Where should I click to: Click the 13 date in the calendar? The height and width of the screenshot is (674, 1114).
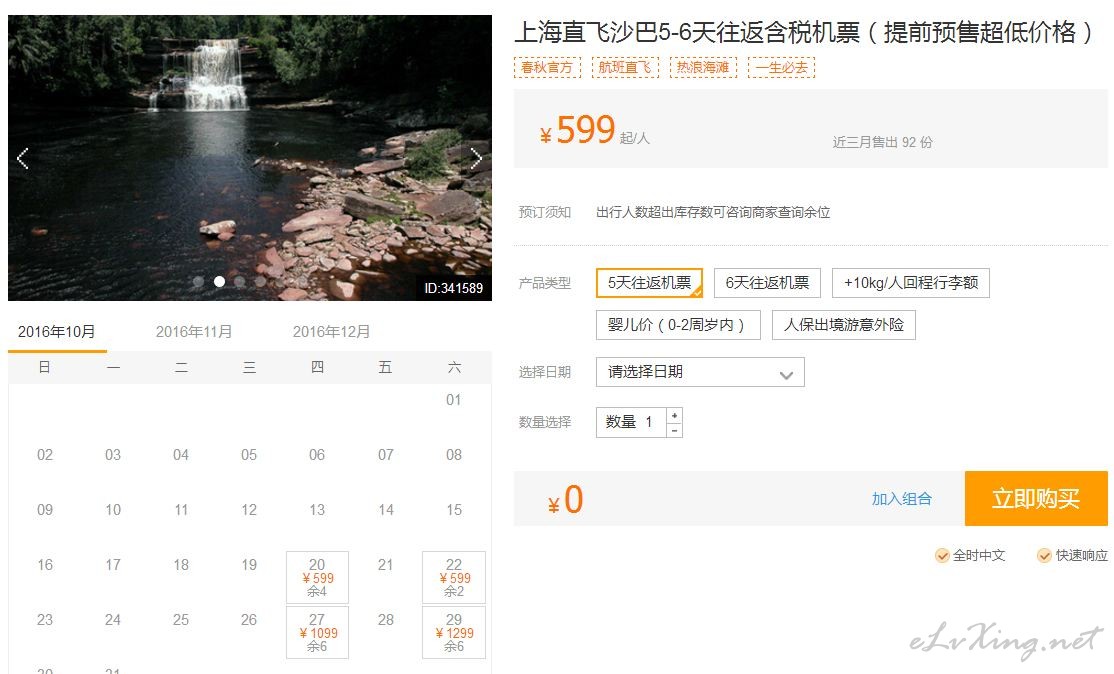318,510
